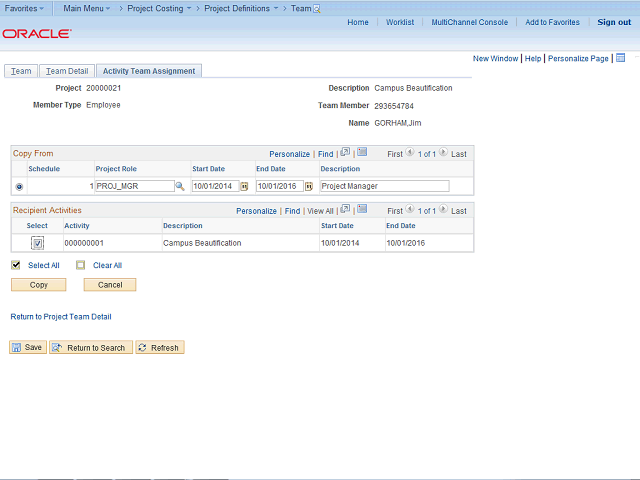Open the Favorites dropdown menu
Screen dimensions: 640x480
pyautogui.click(x=24, y=9)
